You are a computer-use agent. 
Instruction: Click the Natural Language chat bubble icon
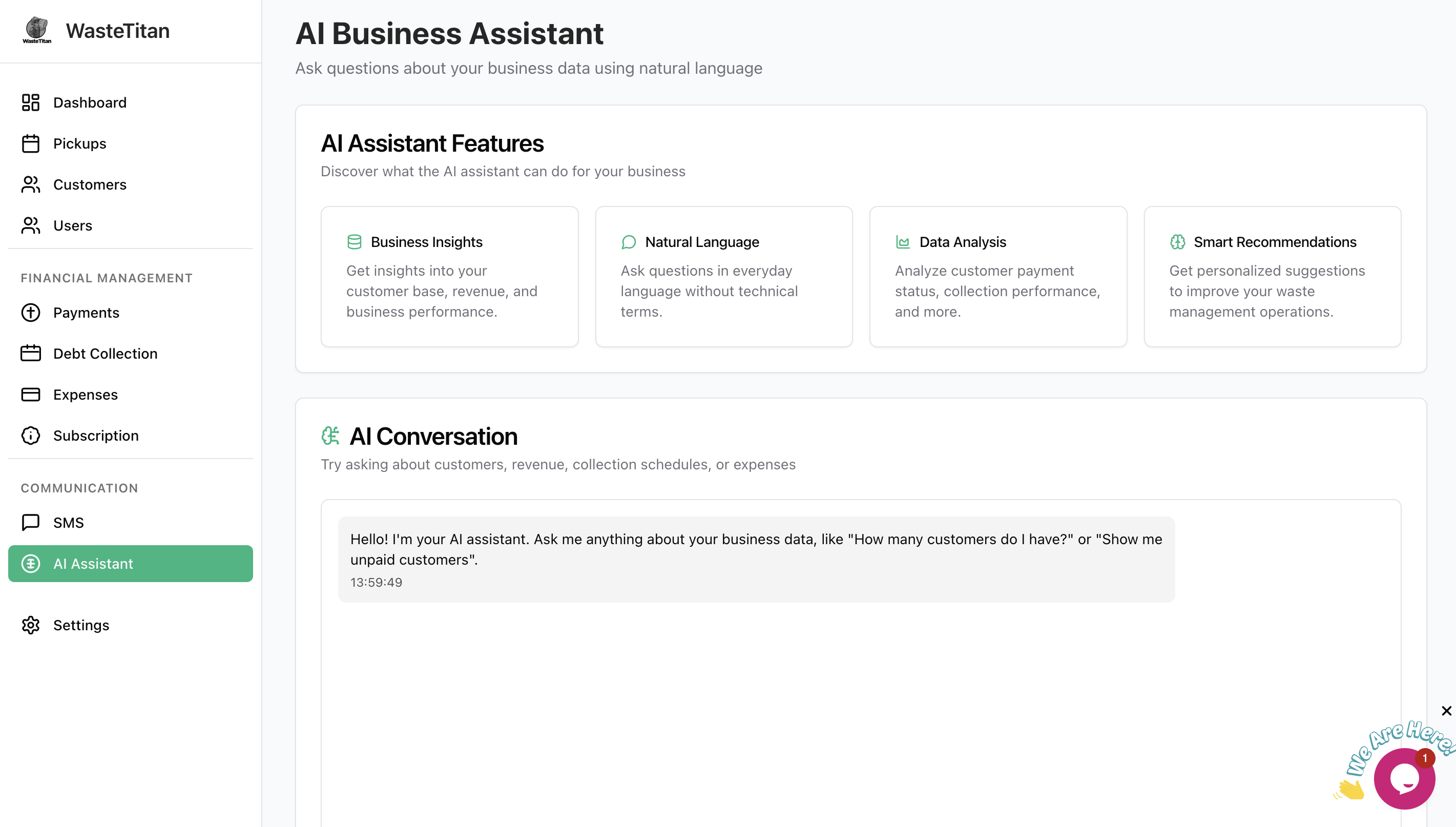(x=629, y=242)
